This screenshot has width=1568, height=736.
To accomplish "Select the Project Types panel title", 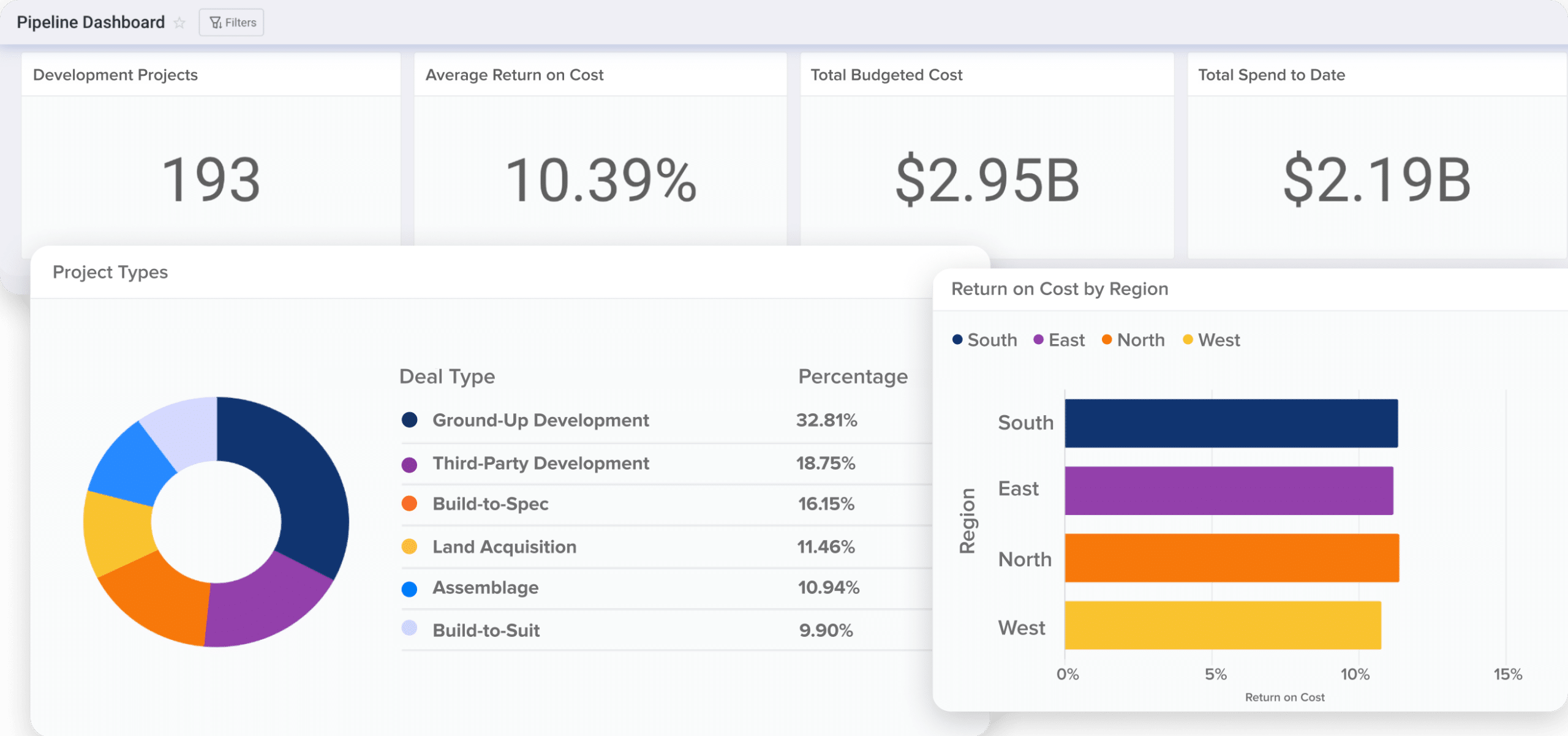I will point(110,272).
